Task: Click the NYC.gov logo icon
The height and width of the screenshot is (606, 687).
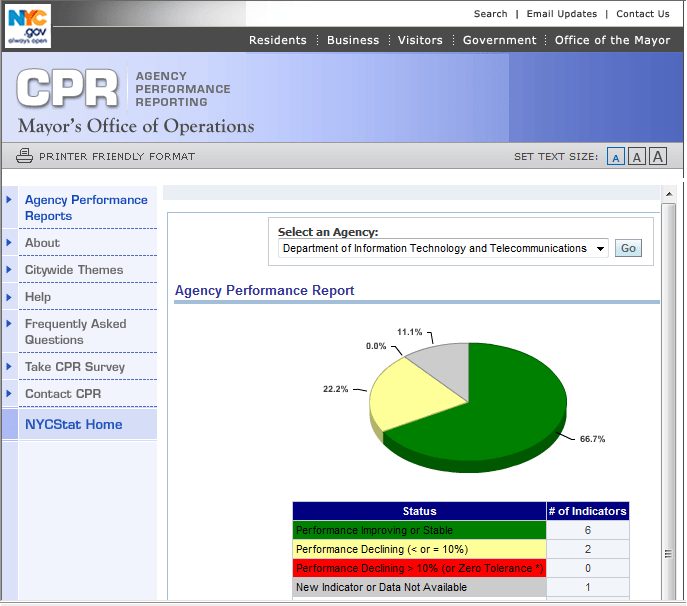Action: tap(27, 25)
